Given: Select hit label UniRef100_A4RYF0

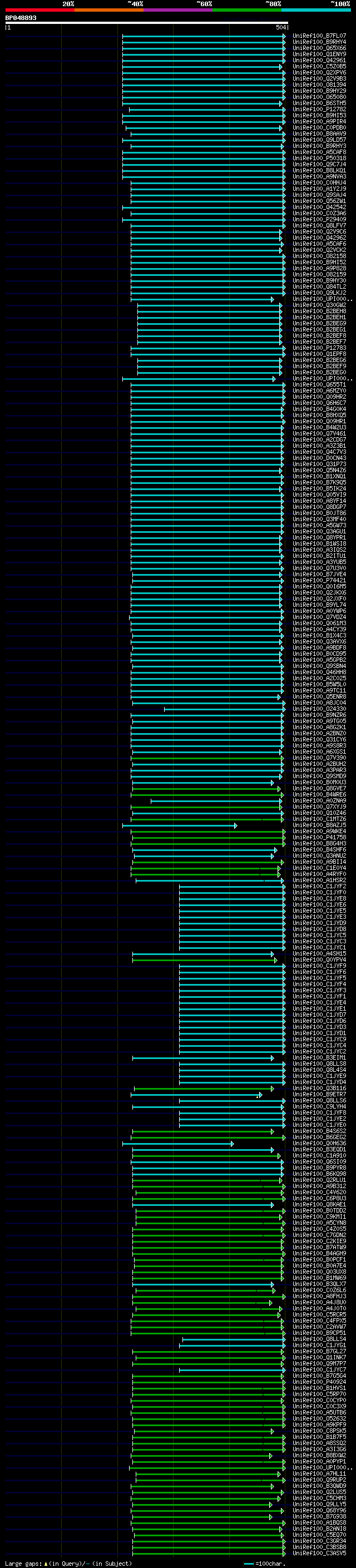Looking at the screenshot, I should tap(319, 874).
